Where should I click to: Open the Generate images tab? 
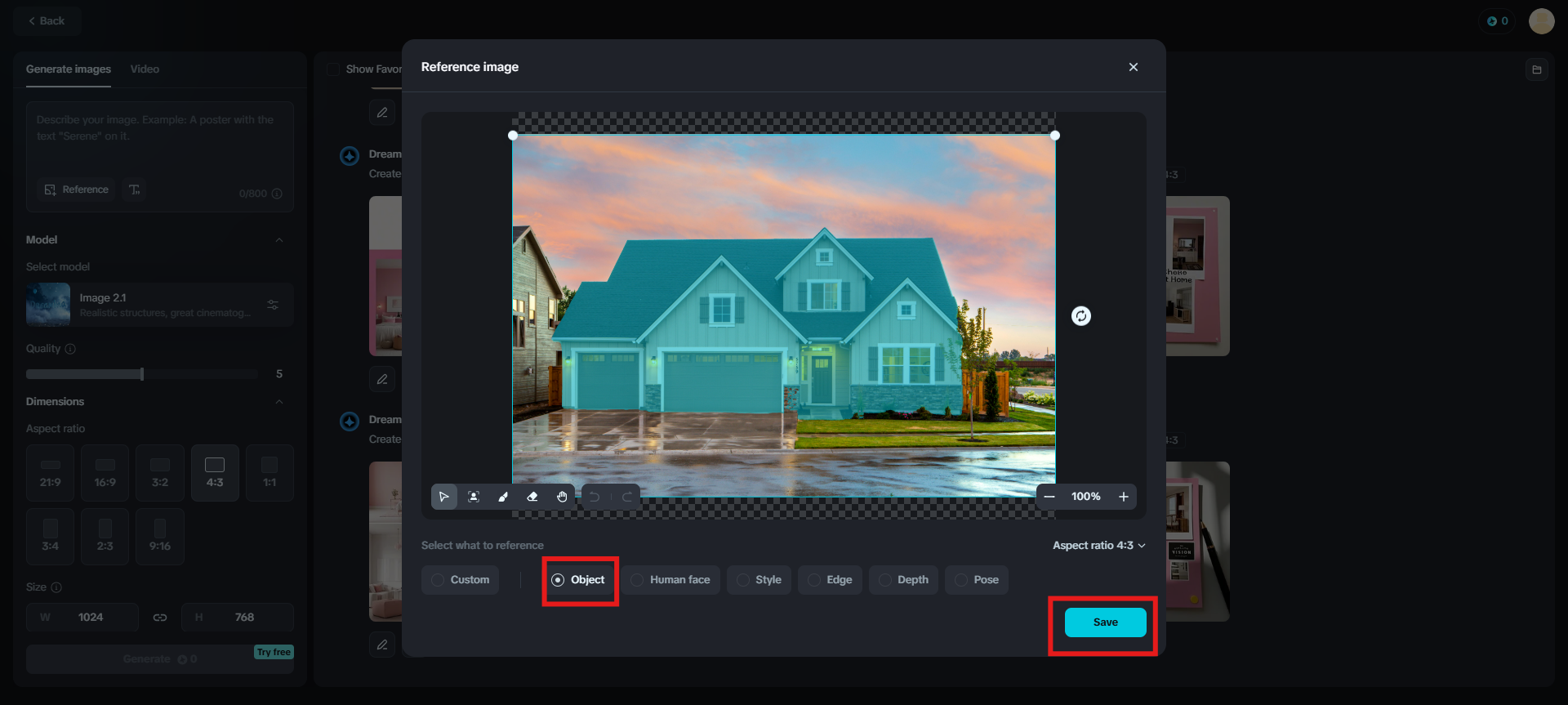(69, 69)
